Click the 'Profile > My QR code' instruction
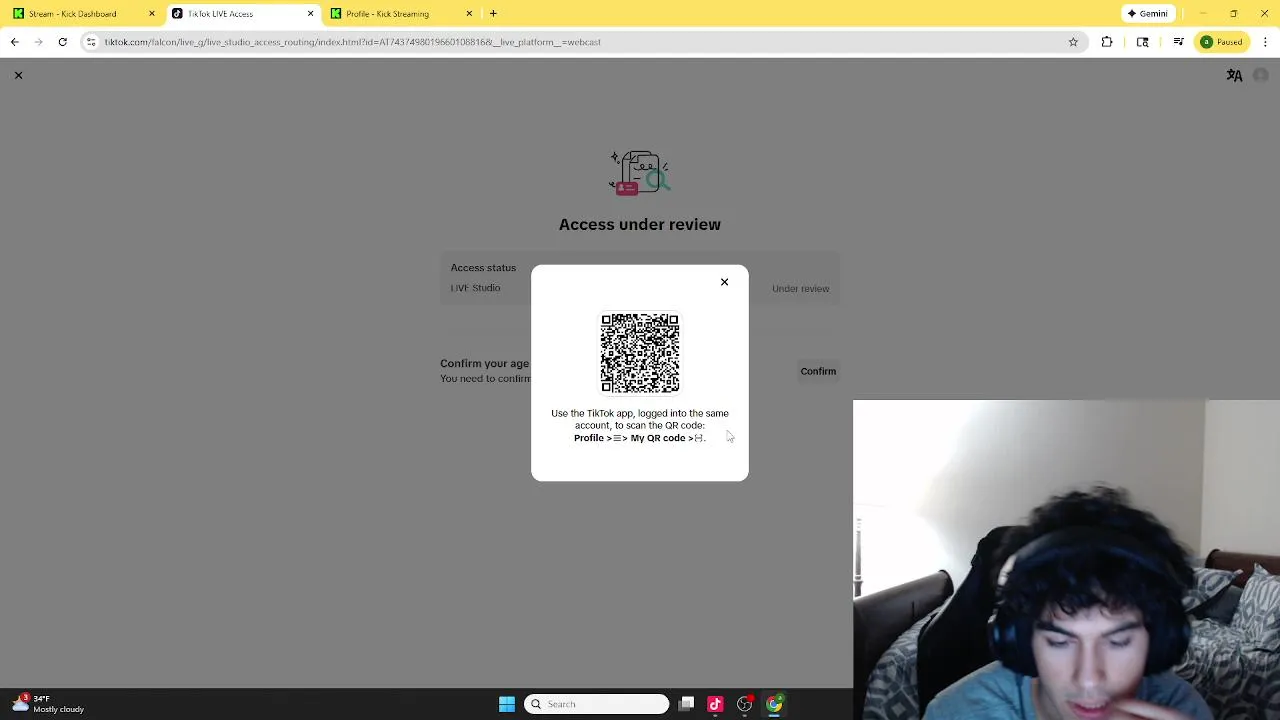This screenshot has height=720, width=1280. pyautogui.click(x=640, y=438)
